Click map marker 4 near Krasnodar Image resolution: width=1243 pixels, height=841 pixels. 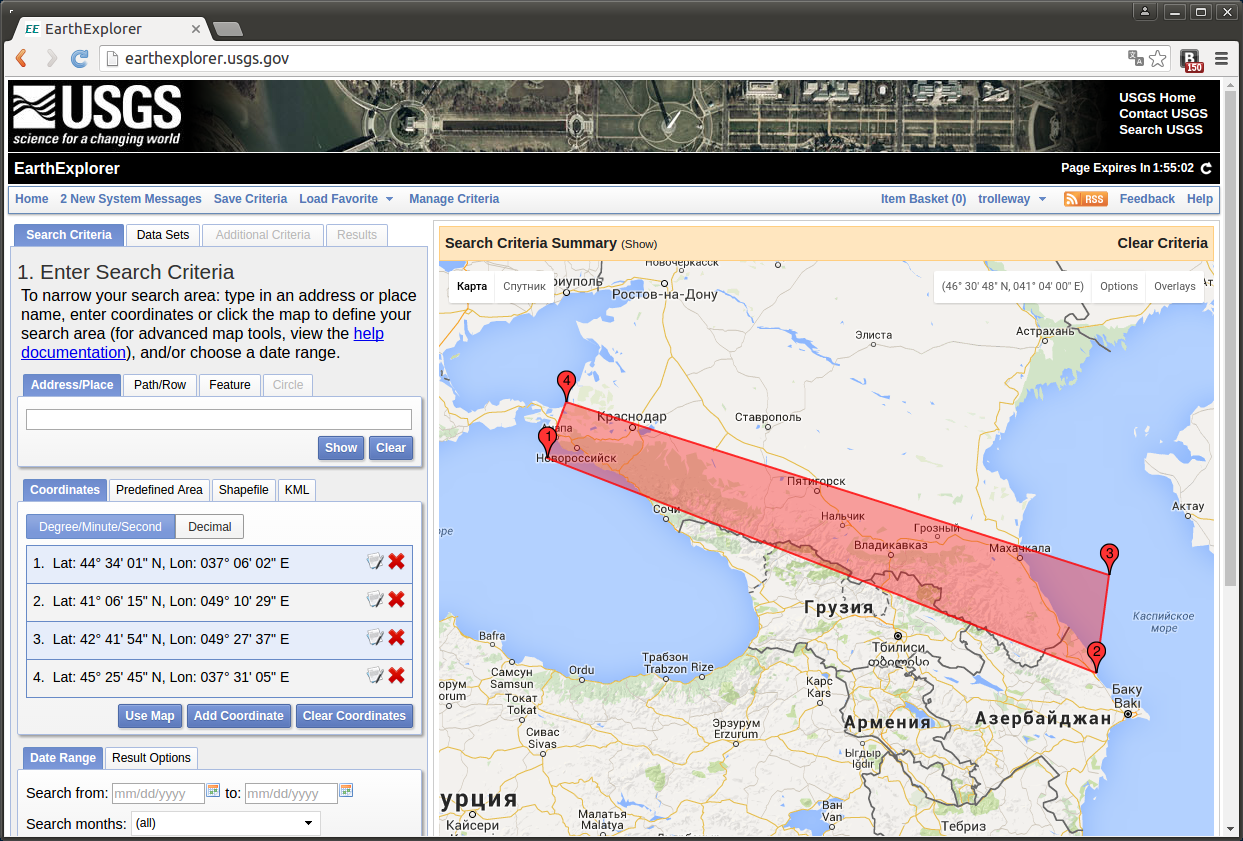(566, 386)
